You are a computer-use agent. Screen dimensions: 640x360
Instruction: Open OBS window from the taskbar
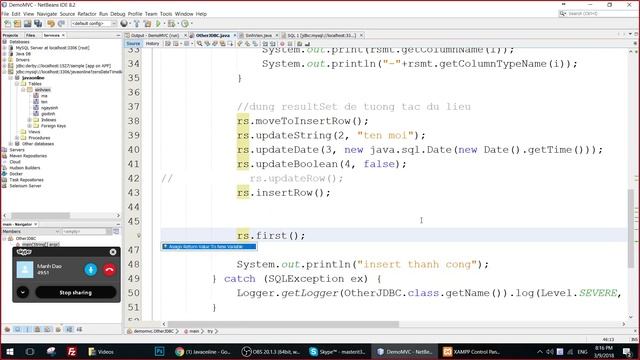point(271,351)
